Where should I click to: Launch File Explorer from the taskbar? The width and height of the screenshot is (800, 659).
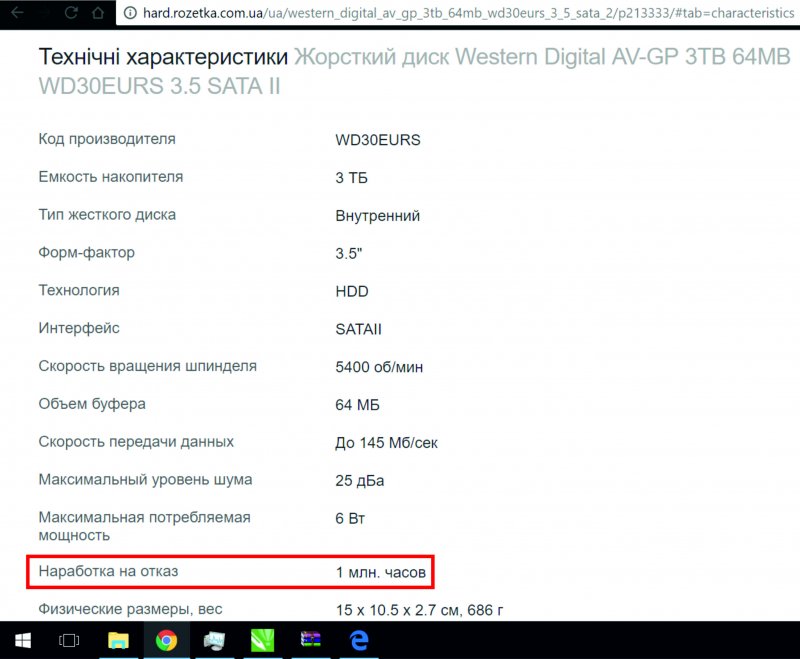tap(118, 640)
